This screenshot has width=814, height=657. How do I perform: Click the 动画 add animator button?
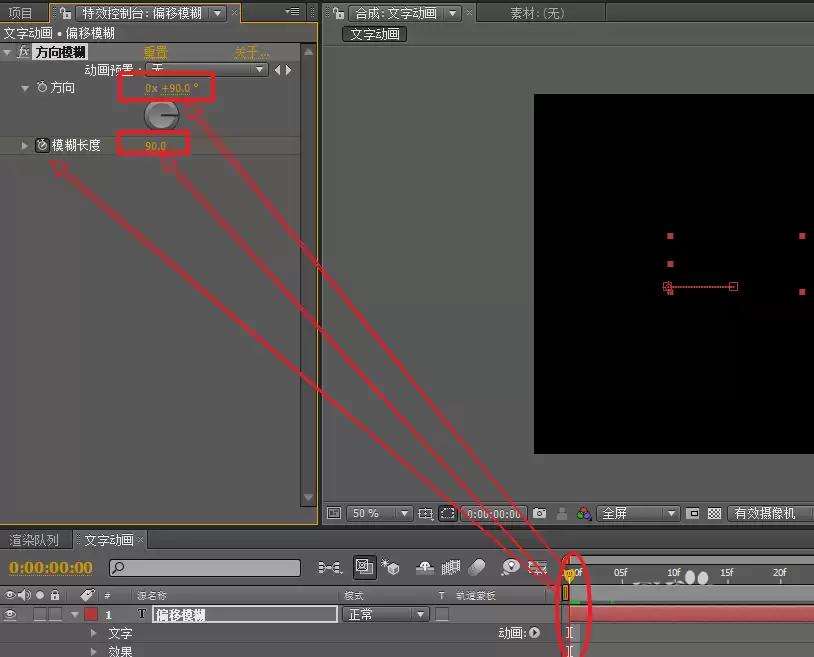click(535, 632)
